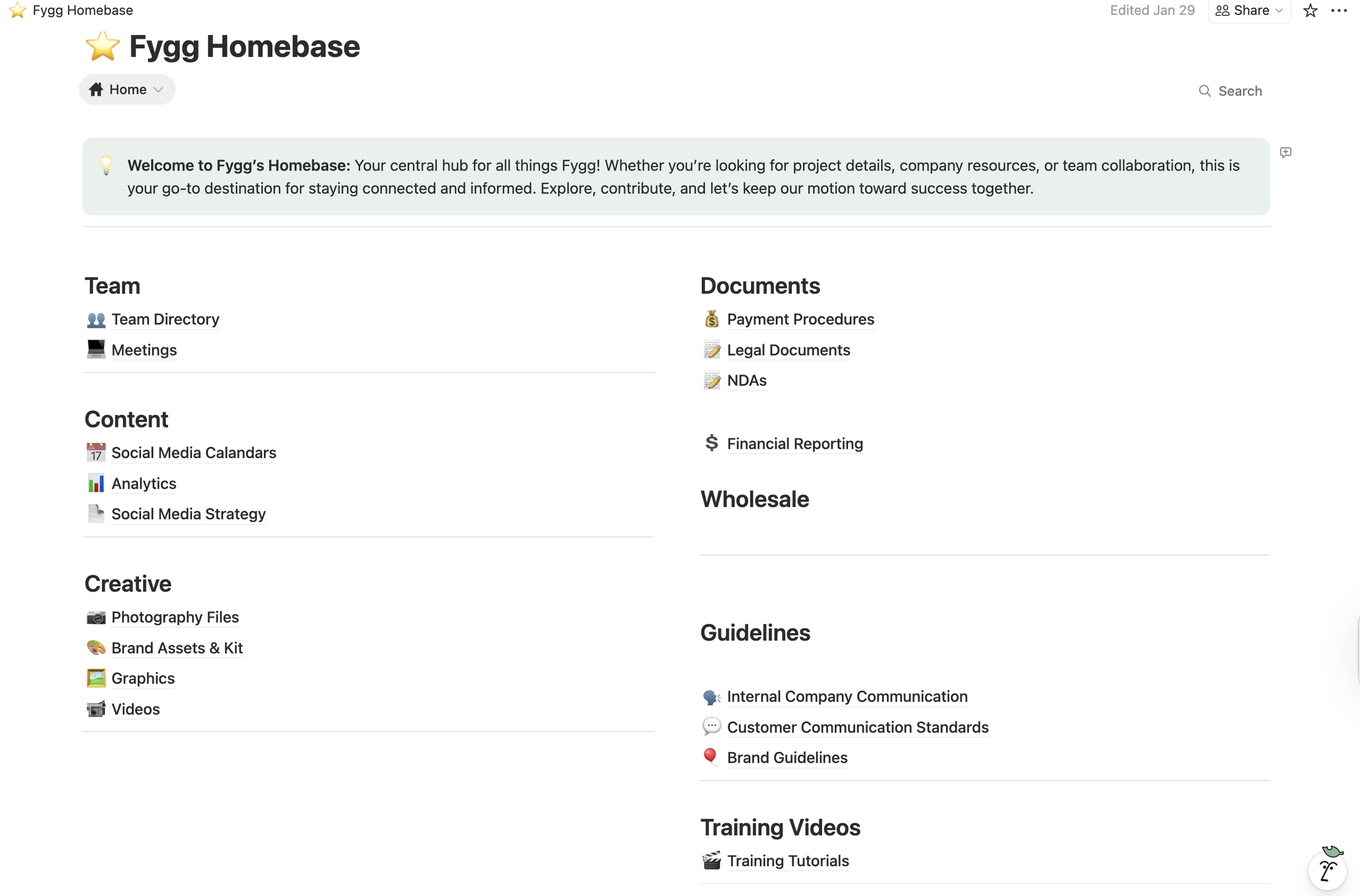
Task: Click the camera icon for Photography Files
Action: pyautogui.click(x=96, y=617)
